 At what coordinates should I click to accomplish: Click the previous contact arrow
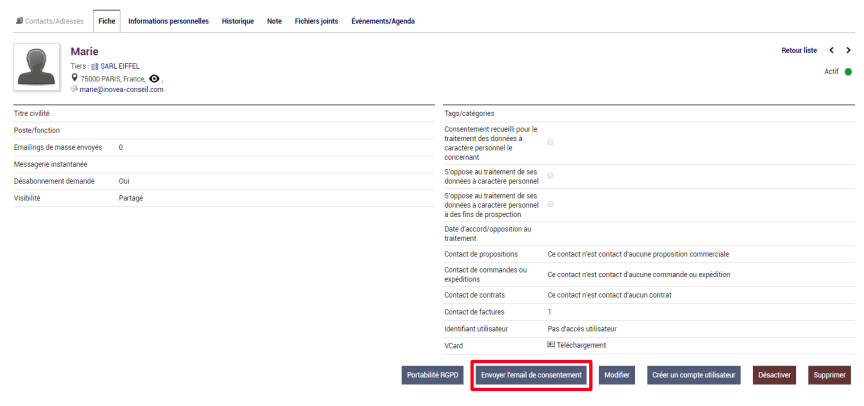point(831,50)
